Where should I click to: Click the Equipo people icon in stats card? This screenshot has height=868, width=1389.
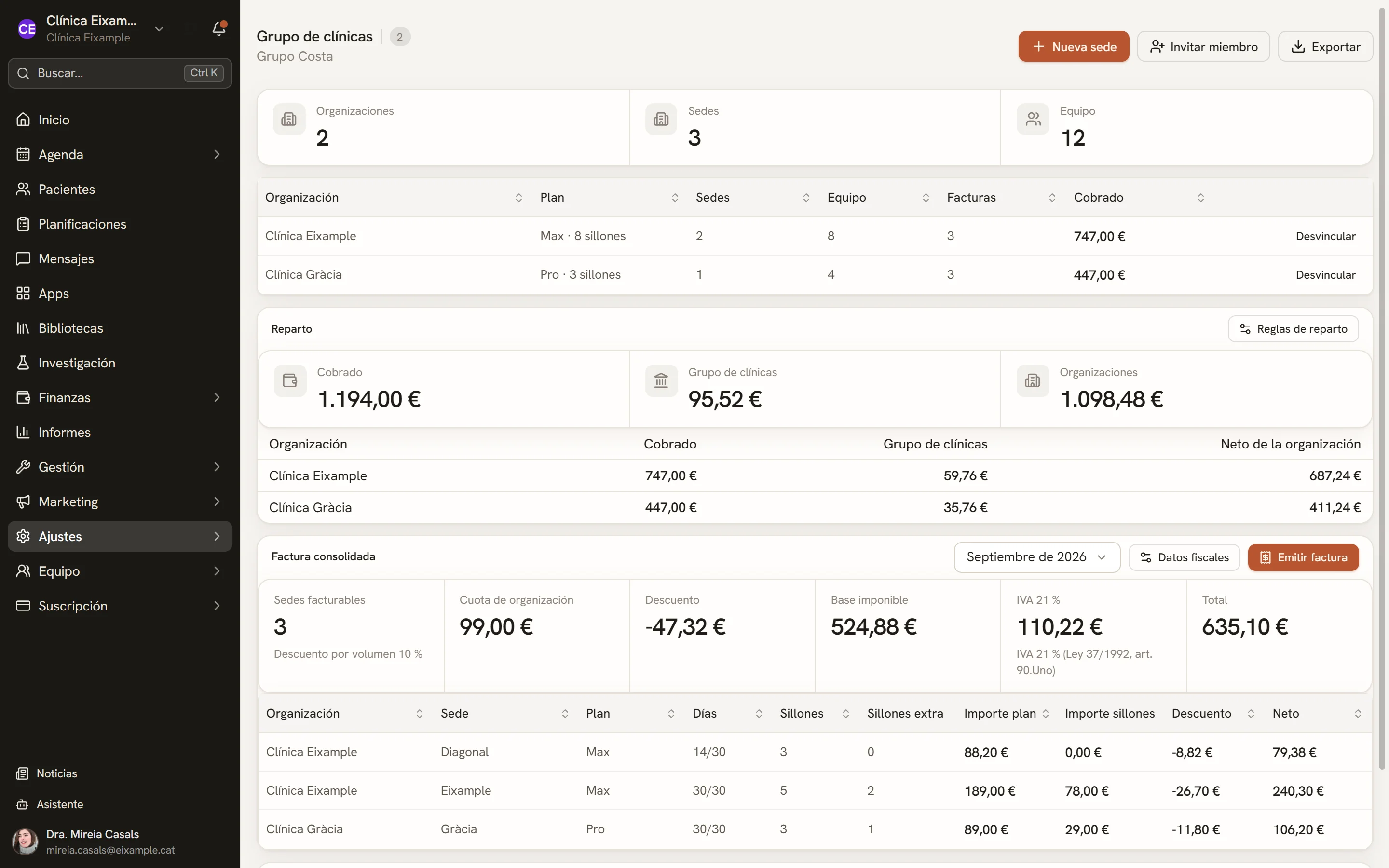tap(1033, 119)
